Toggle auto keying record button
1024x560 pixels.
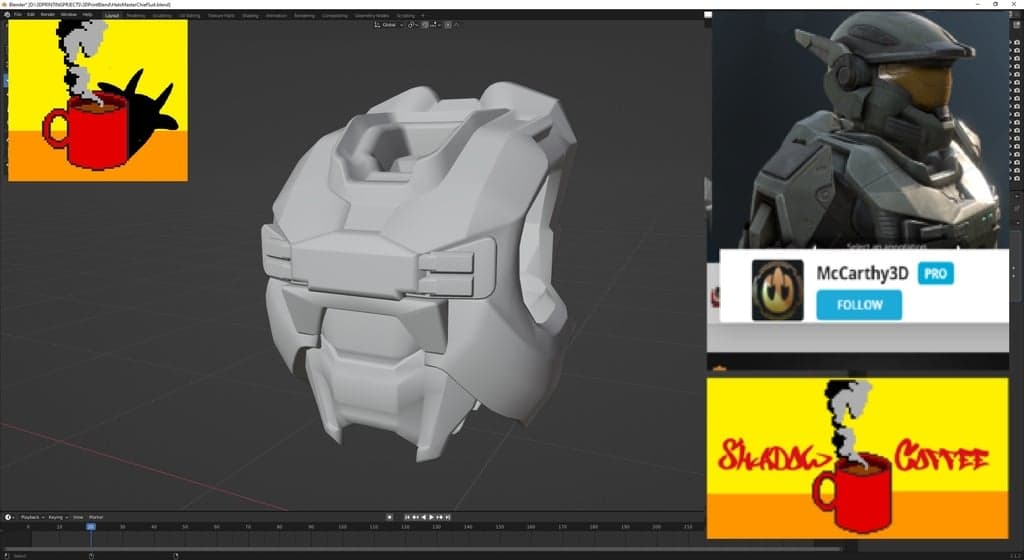[390, 517]
